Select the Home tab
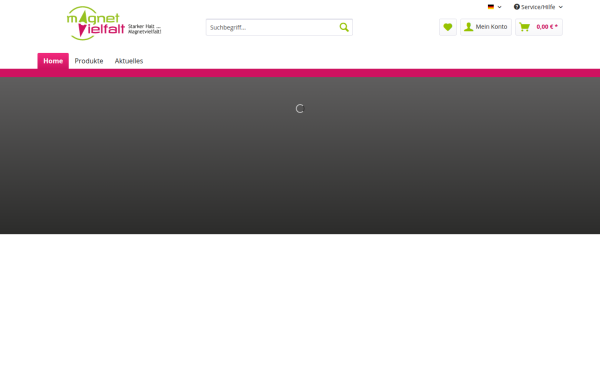The width and height of the screenshot is (600, 375). [x=53, y=61]
